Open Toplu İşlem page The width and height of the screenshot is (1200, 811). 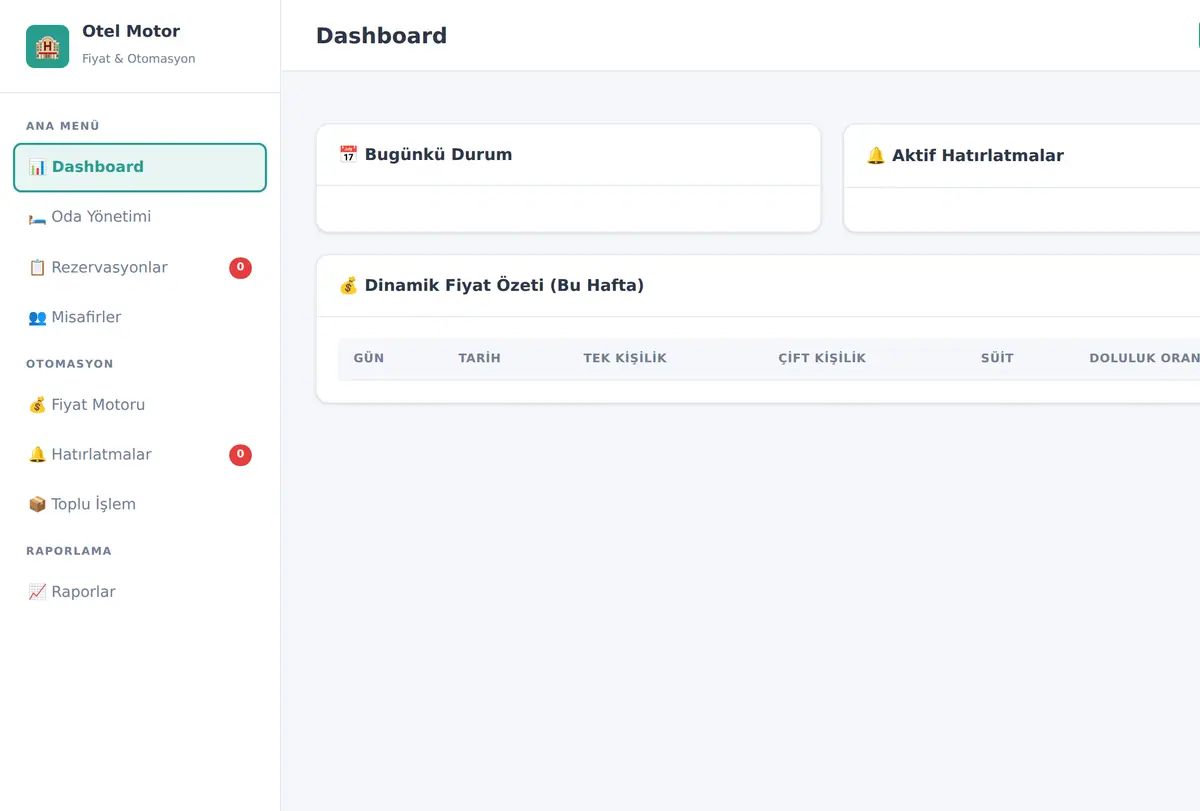[x=140, y=505]
